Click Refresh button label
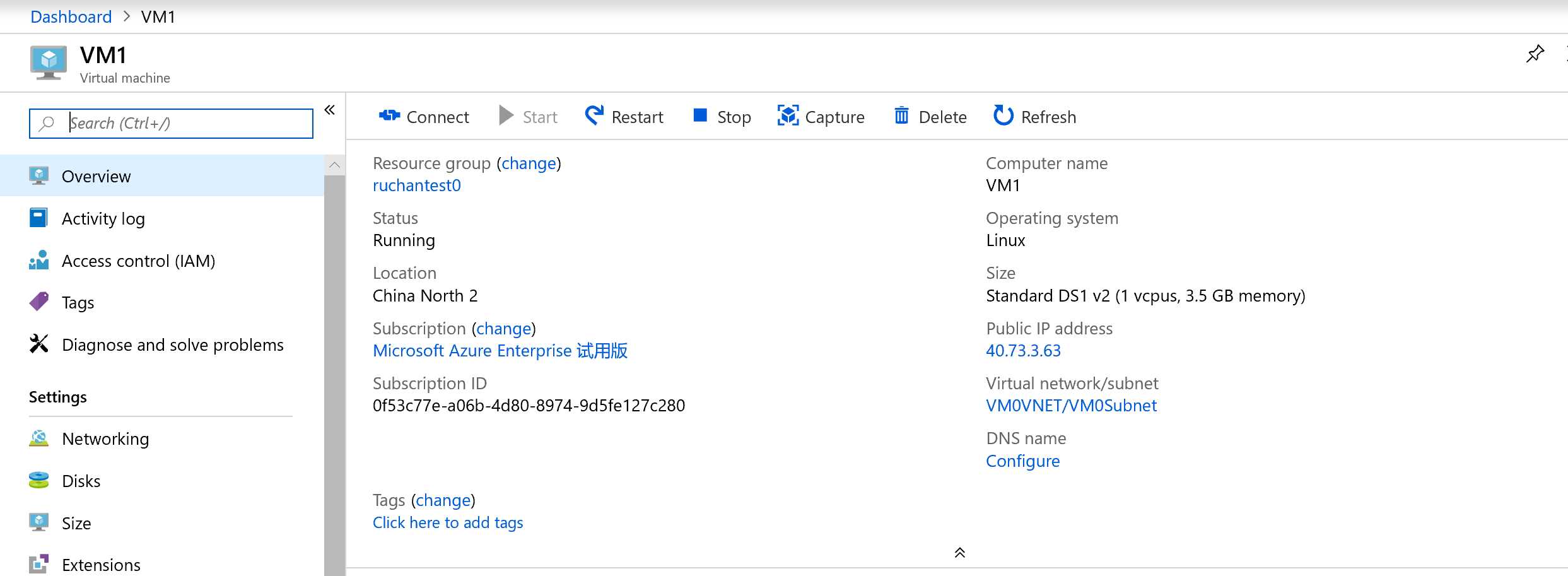This screenshot has width=1568, height=576. pyautogui.click(x=1049, y=117)
